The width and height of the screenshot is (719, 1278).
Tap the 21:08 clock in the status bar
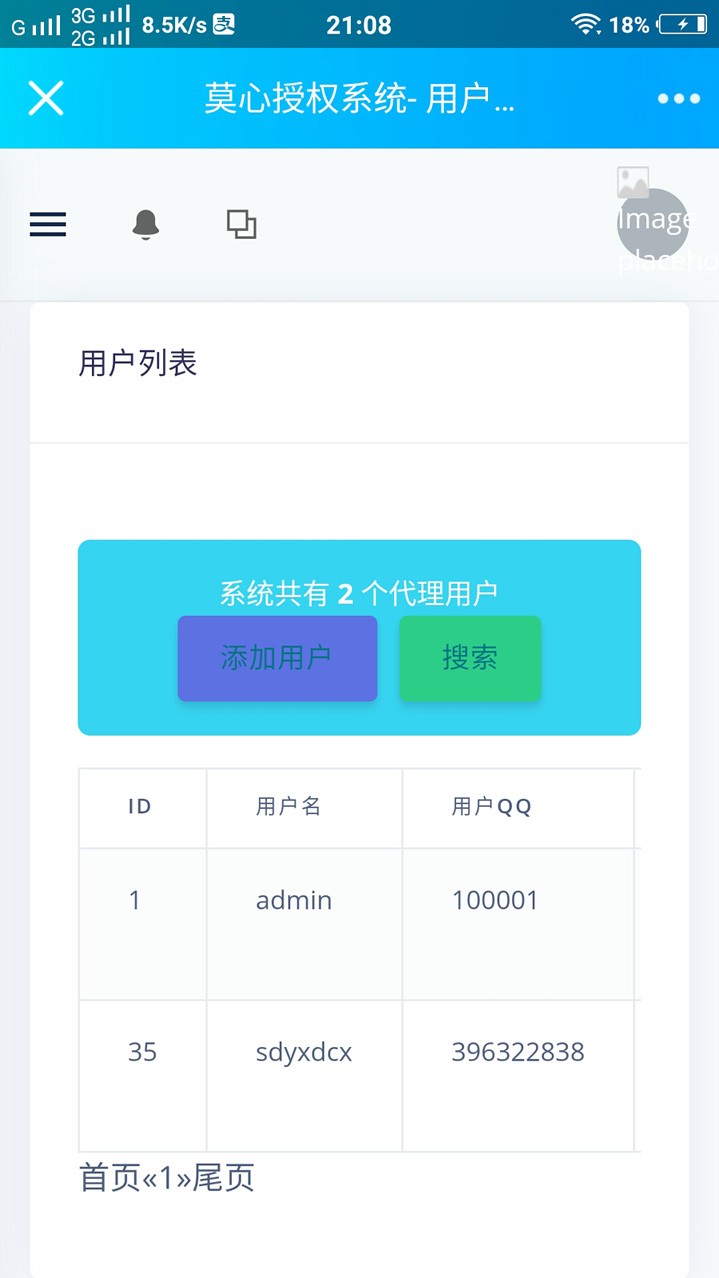tap(358, 24)
